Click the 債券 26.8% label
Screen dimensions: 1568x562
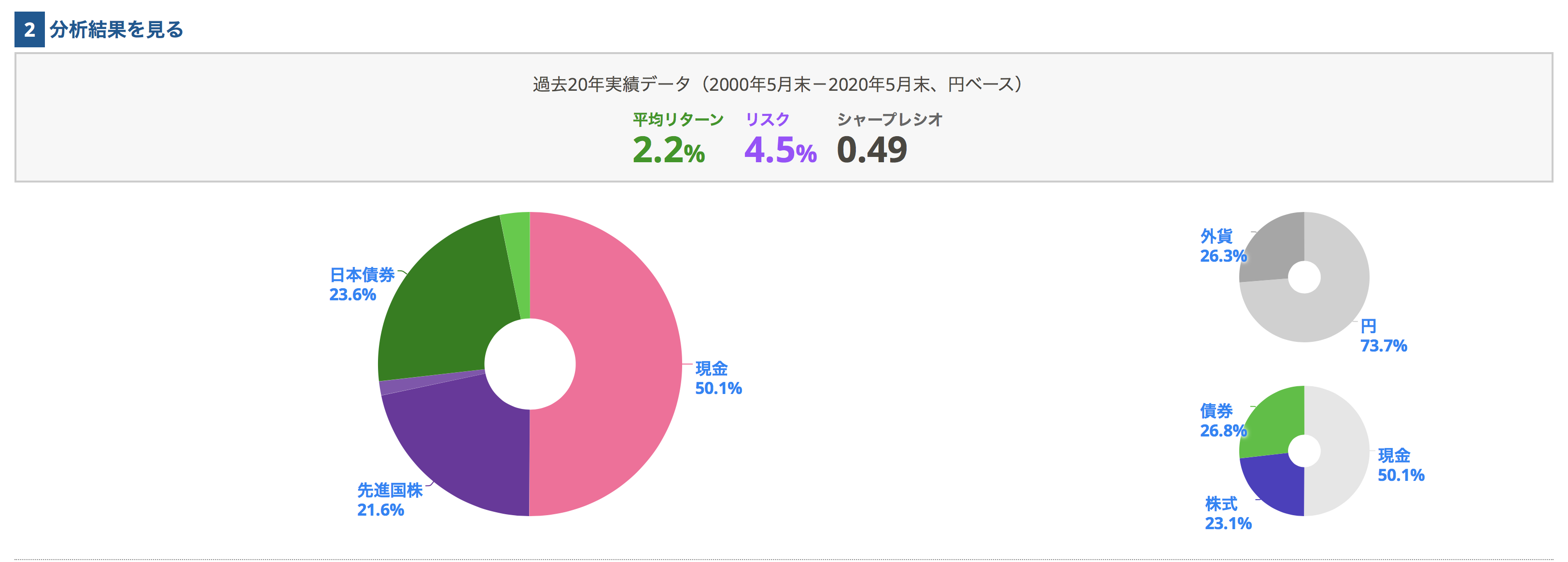tap(1223, 421)
